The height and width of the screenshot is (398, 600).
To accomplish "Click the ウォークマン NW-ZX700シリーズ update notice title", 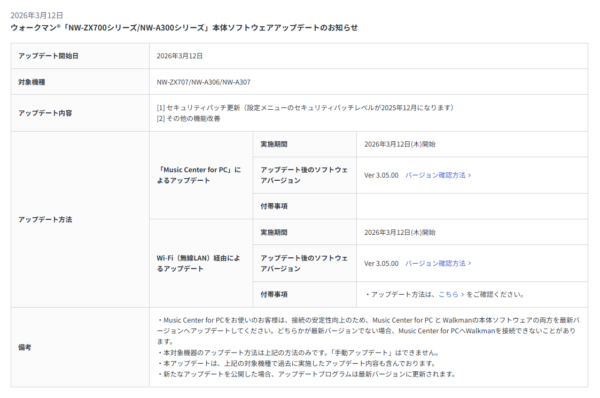I will pos(184,28).
